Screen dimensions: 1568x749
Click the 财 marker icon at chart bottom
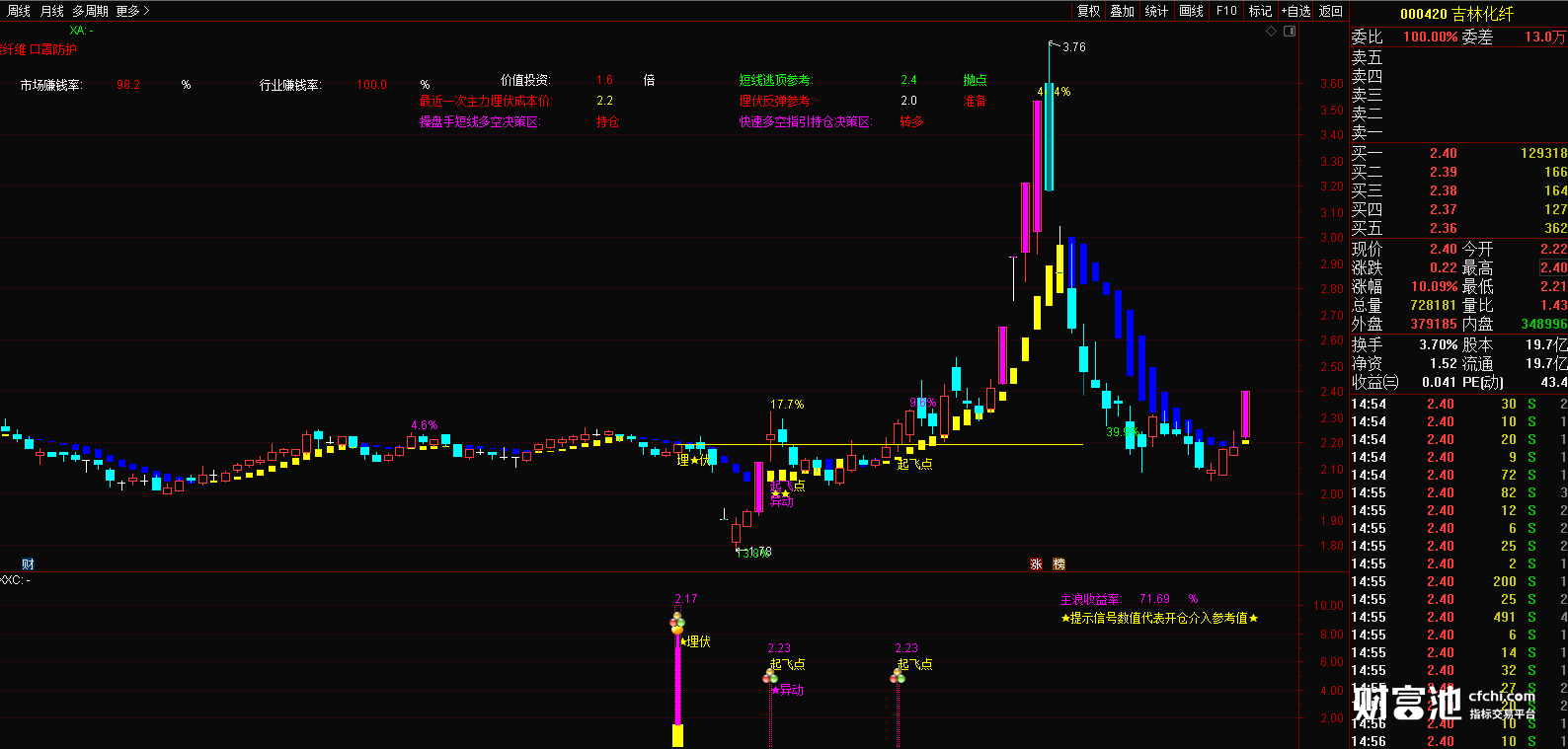tap(28, 564)
